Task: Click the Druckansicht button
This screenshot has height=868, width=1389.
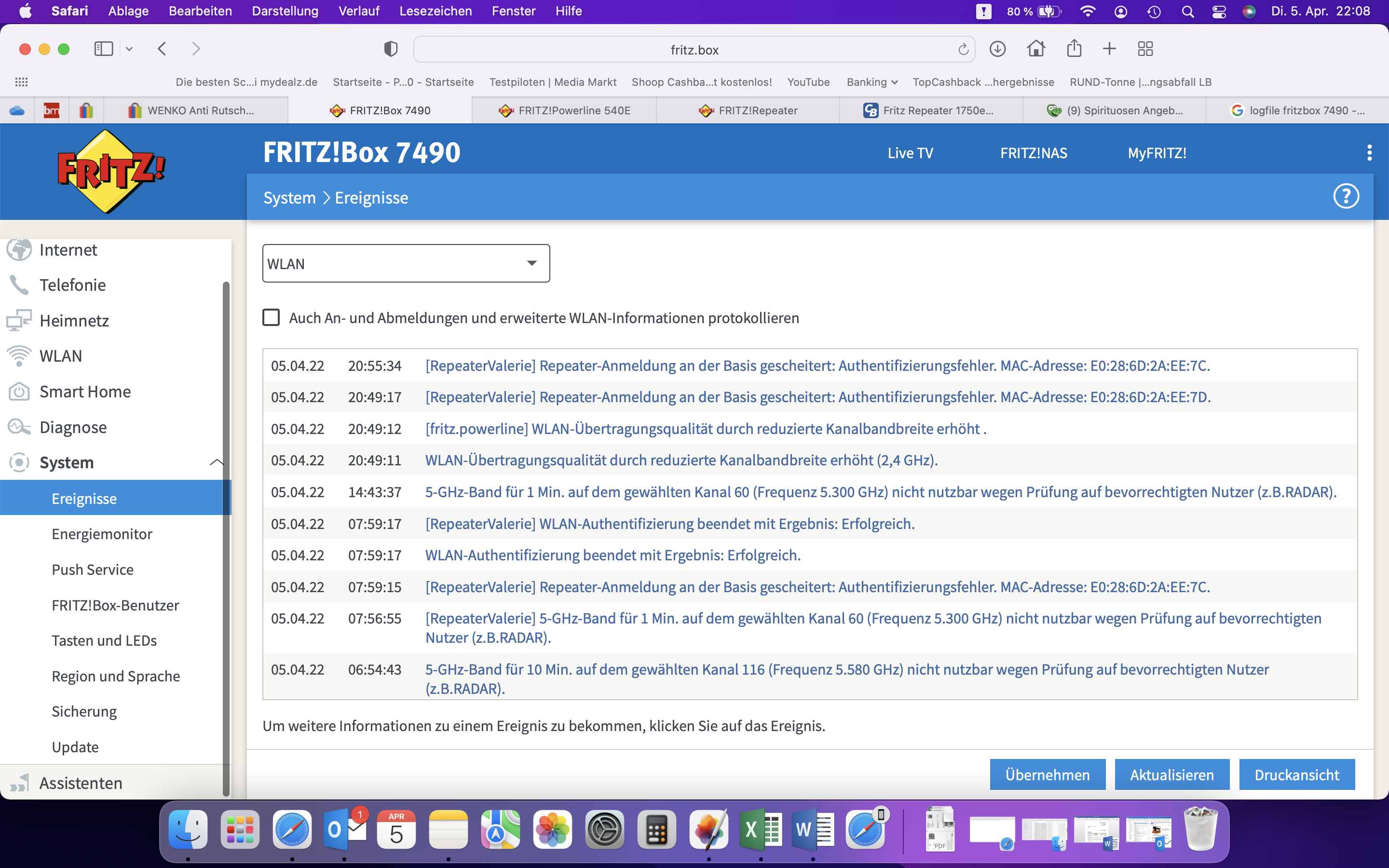Action: [1296, 774]
